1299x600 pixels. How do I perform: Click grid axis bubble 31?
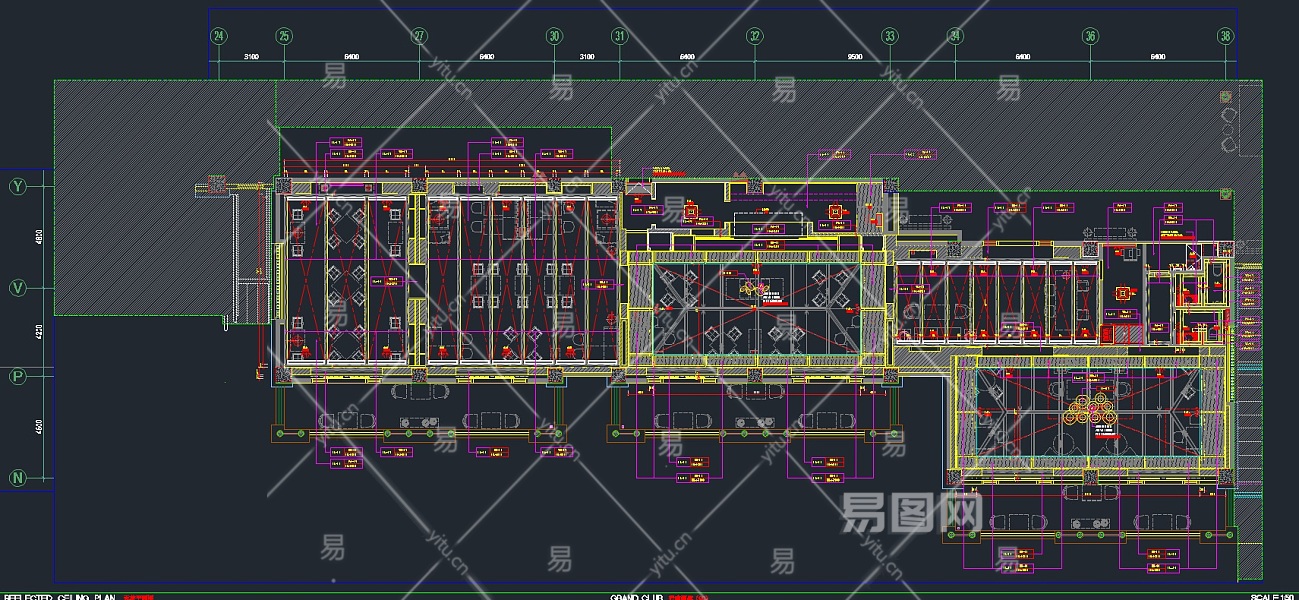click(x=620, y=36)
